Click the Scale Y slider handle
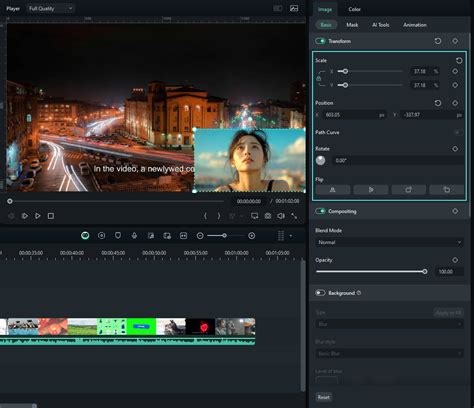 pos(345,85)
